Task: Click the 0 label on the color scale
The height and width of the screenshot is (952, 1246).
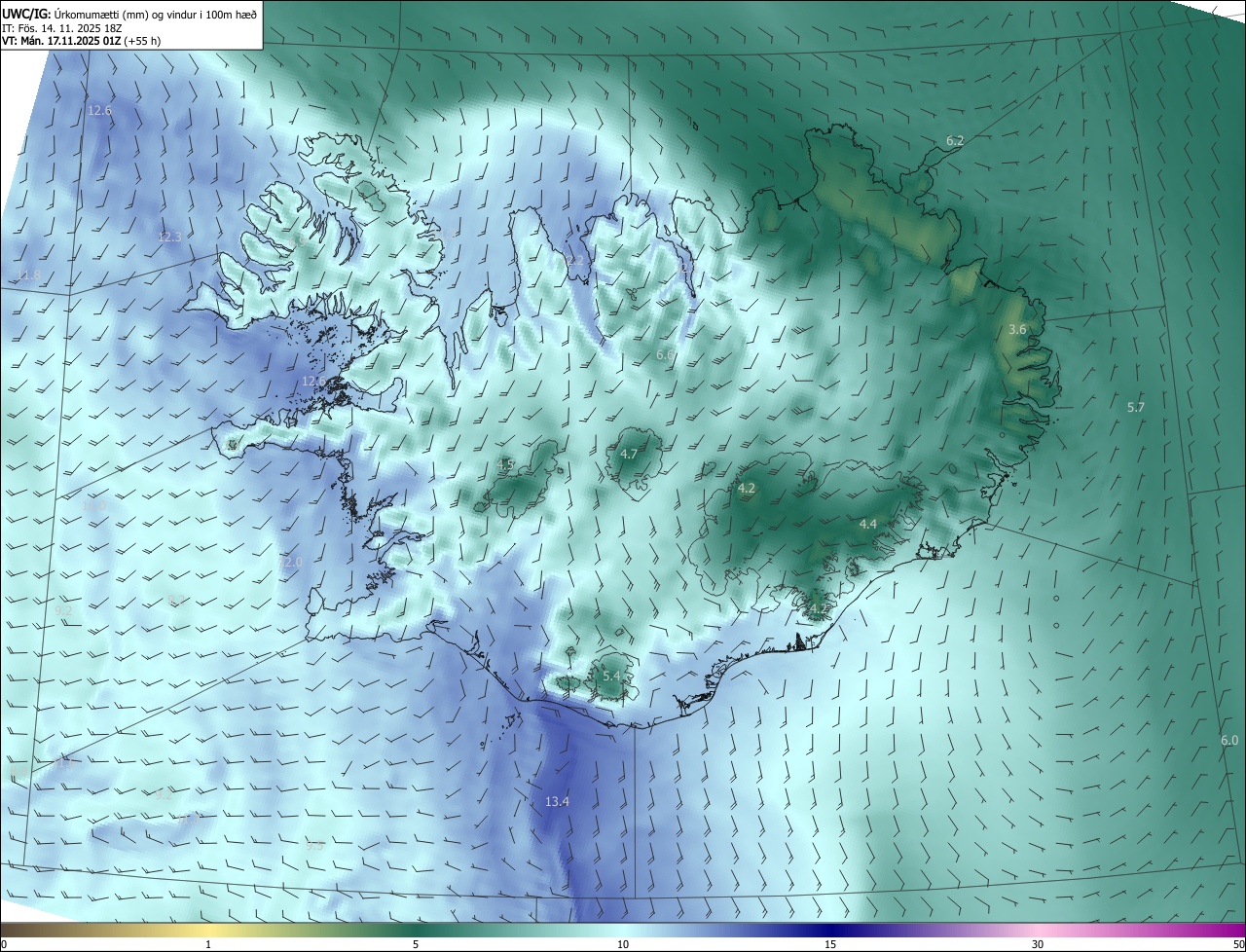Action: tap(4, 944)
